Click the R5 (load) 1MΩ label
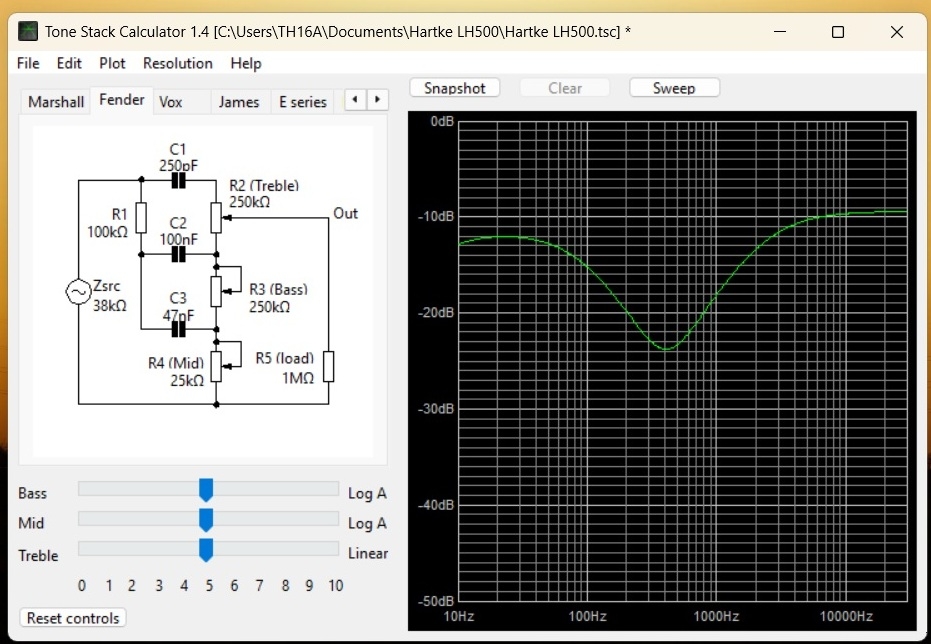931x644 pixels. click(285, 368)
